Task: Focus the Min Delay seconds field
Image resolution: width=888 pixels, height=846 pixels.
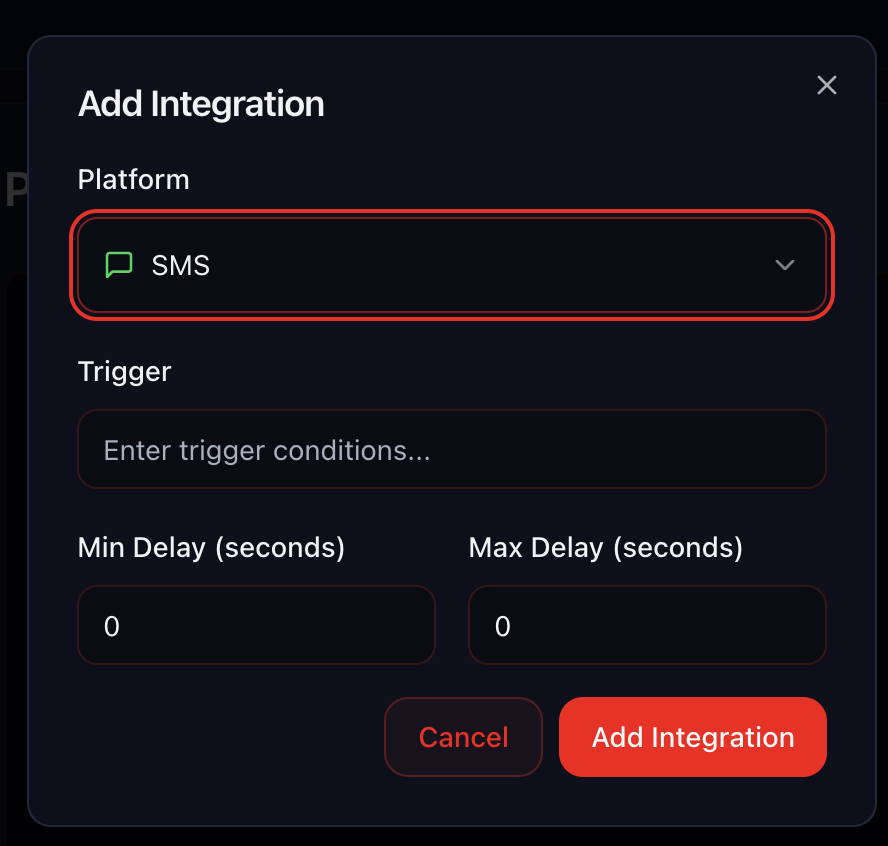Action: tap(256, 625)
